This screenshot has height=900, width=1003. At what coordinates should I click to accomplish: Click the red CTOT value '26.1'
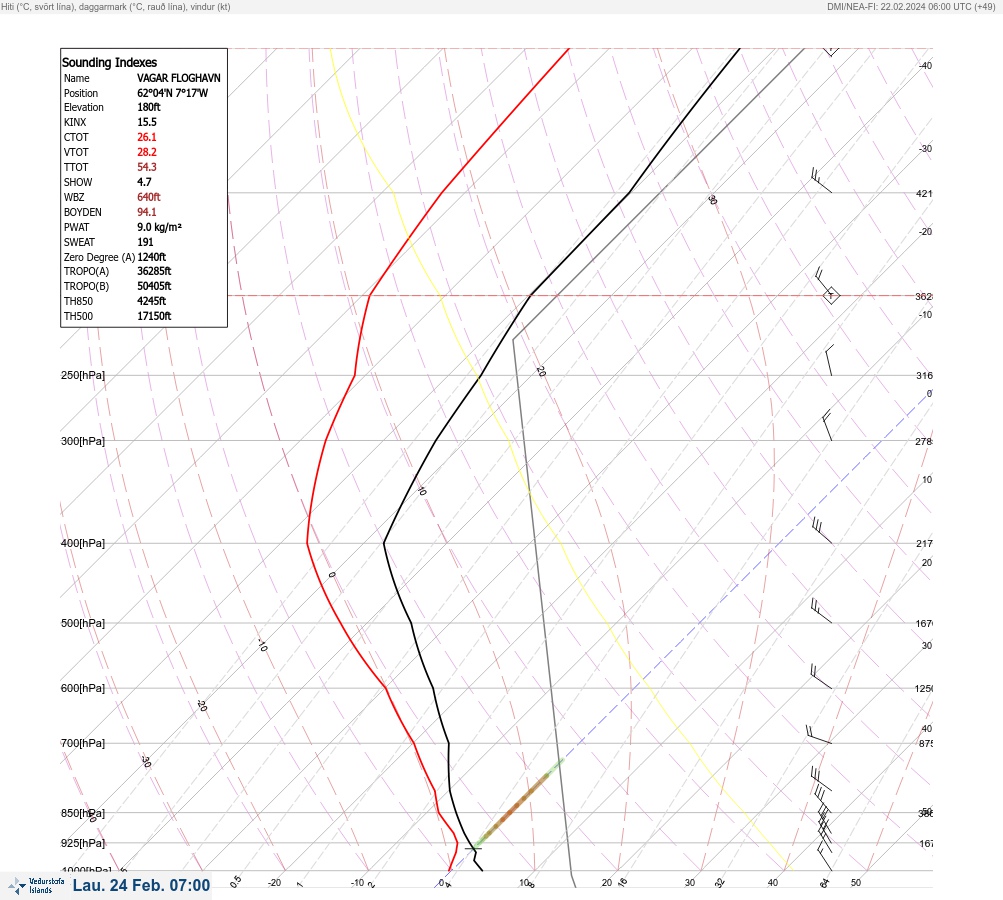146,137
